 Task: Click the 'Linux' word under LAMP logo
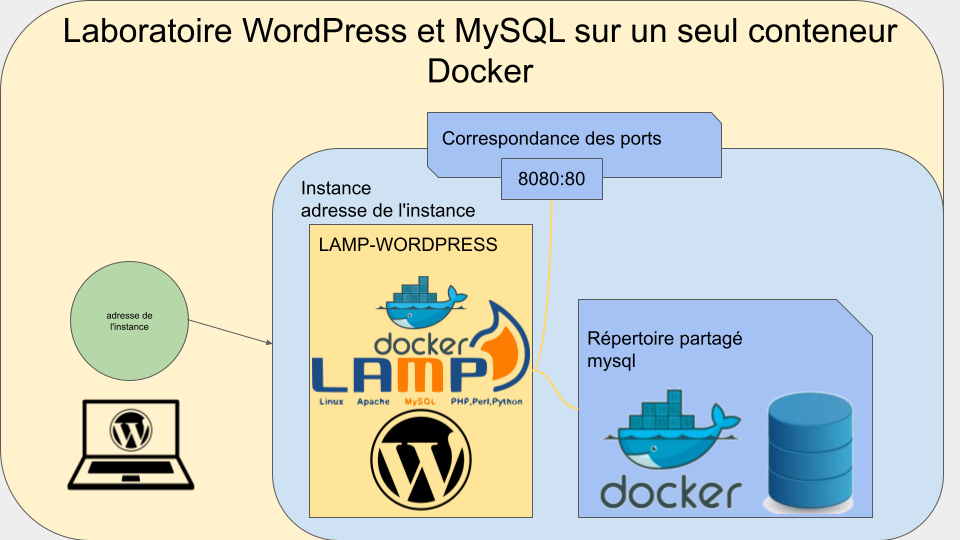[x=331, y=402]
